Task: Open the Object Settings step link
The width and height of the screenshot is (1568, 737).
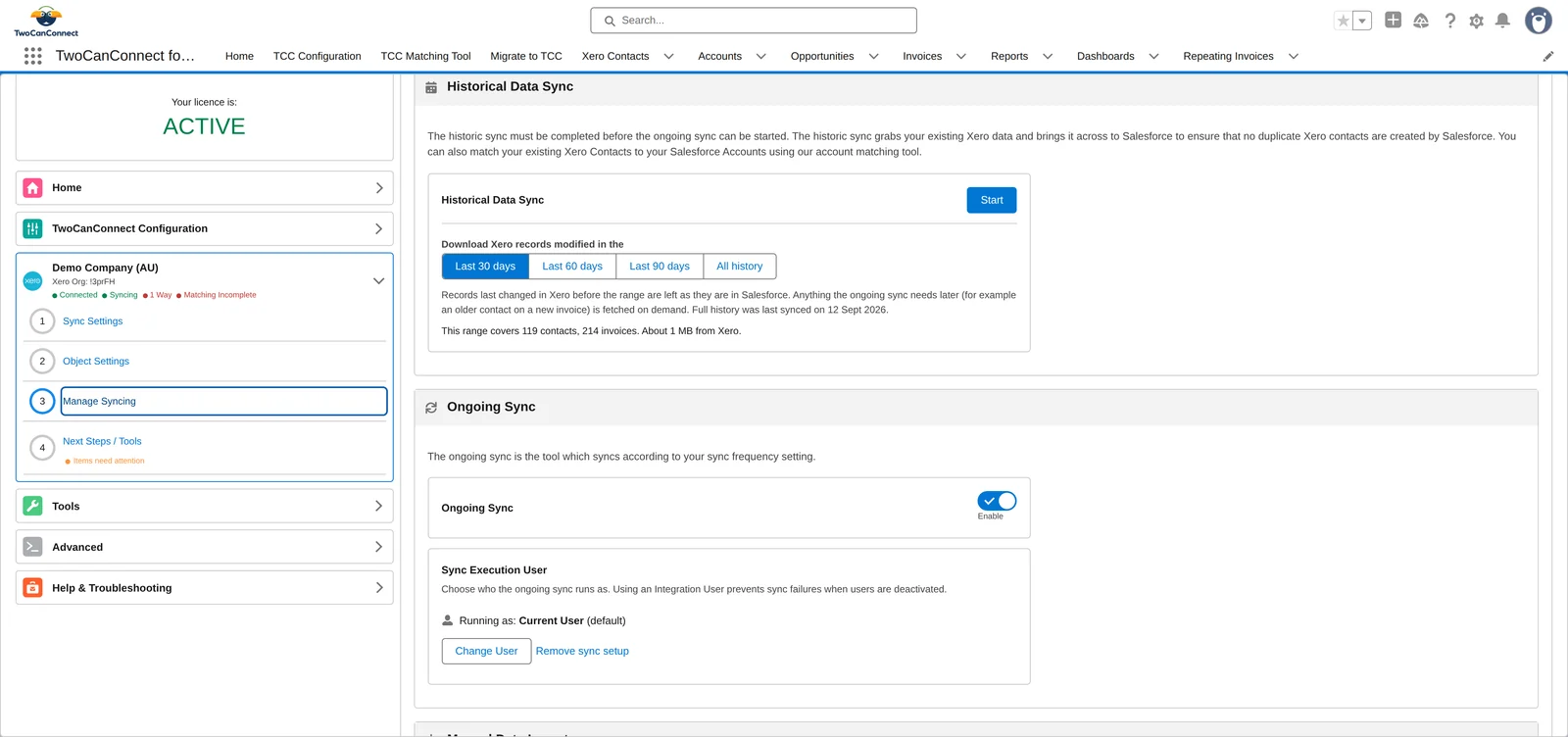Action: [96, 362]
